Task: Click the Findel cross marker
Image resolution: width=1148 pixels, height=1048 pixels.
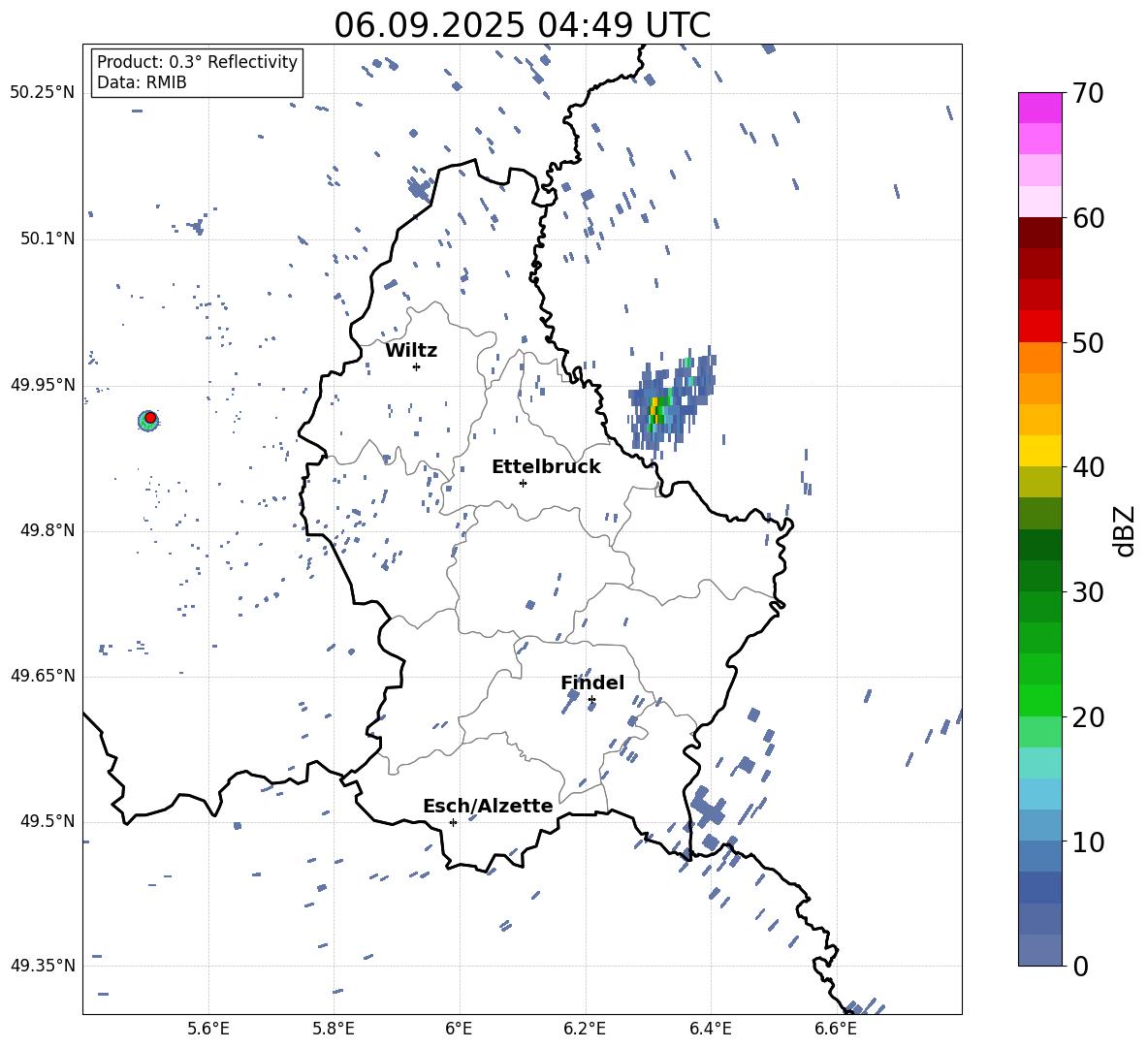Action: click(591, 700)
